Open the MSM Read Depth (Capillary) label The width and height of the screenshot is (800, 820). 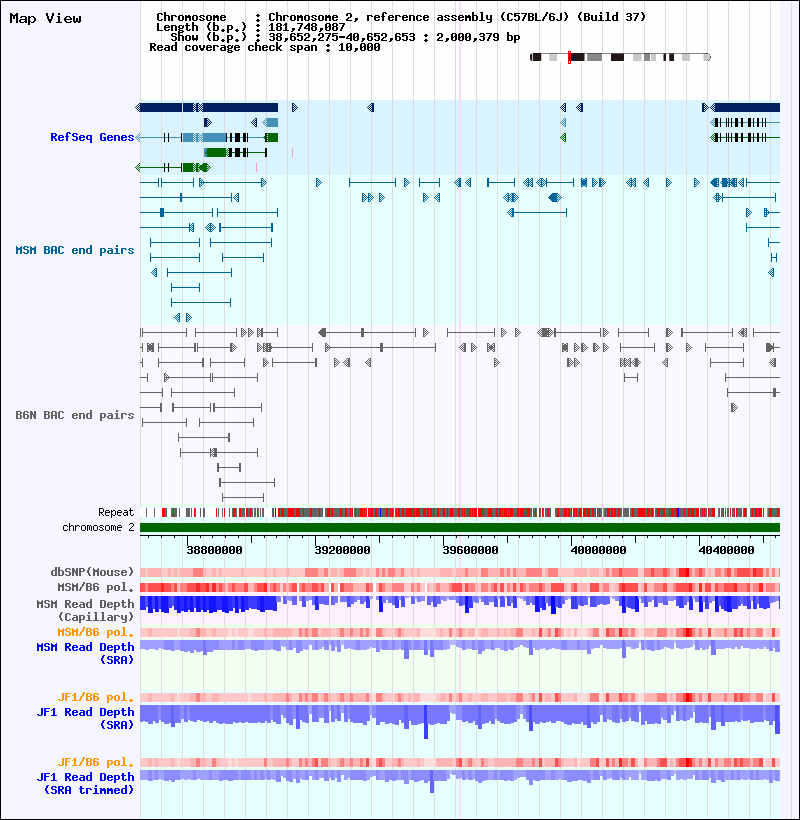(x=85, y=610)
